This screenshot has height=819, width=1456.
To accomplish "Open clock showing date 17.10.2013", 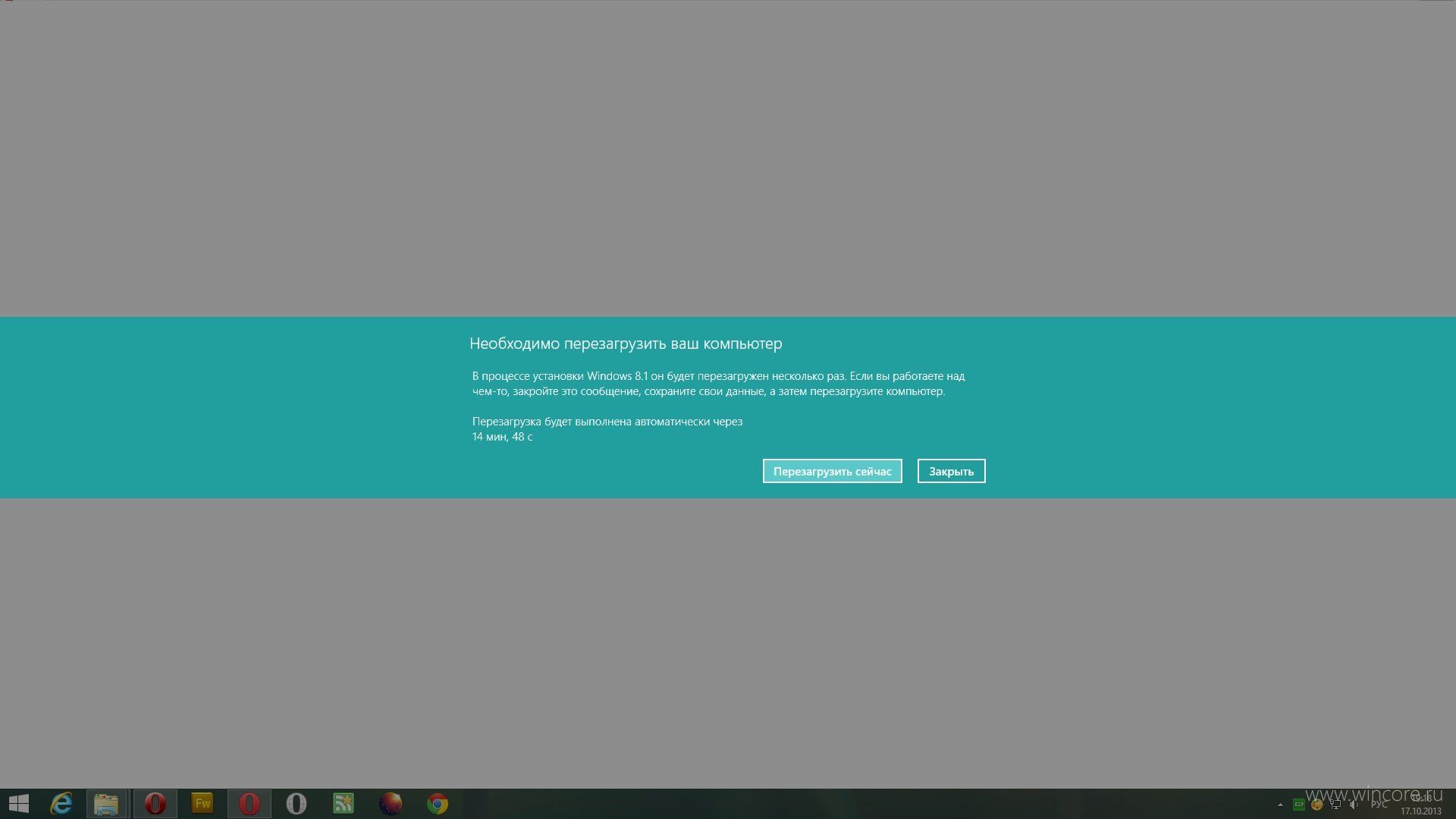I will coord(1420,805).
